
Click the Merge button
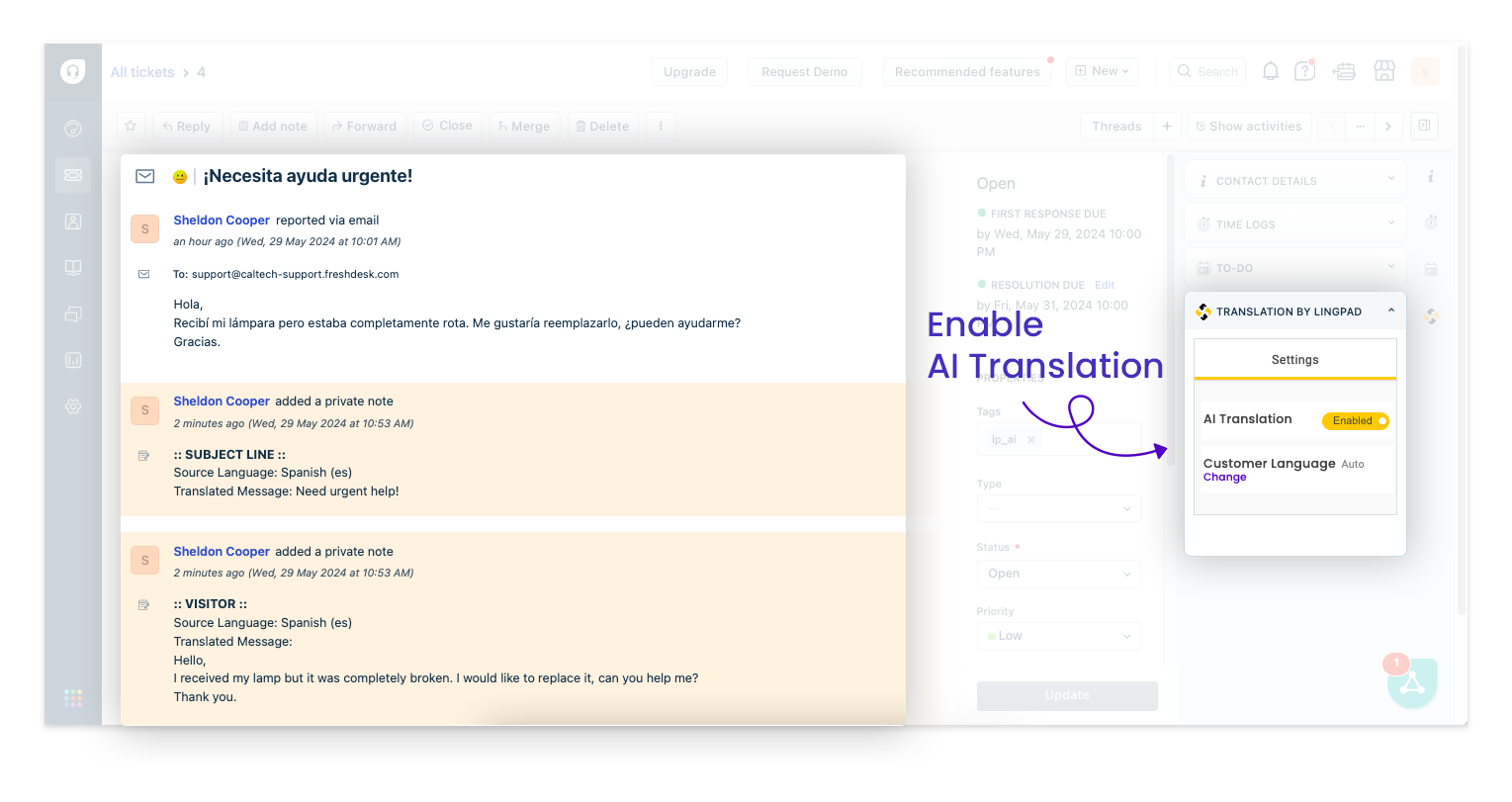(x=525, y=127)
